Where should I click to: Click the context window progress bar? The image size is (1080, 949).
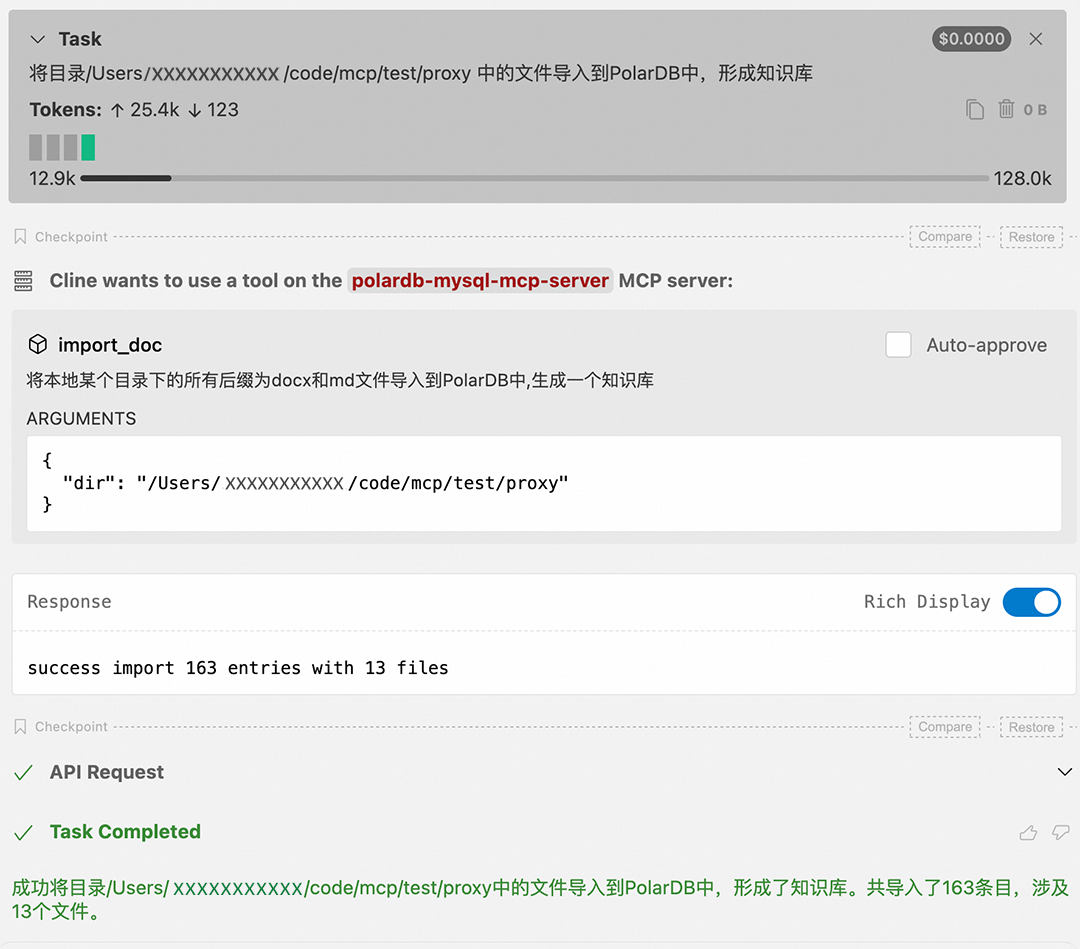click(x=534, y=178)
